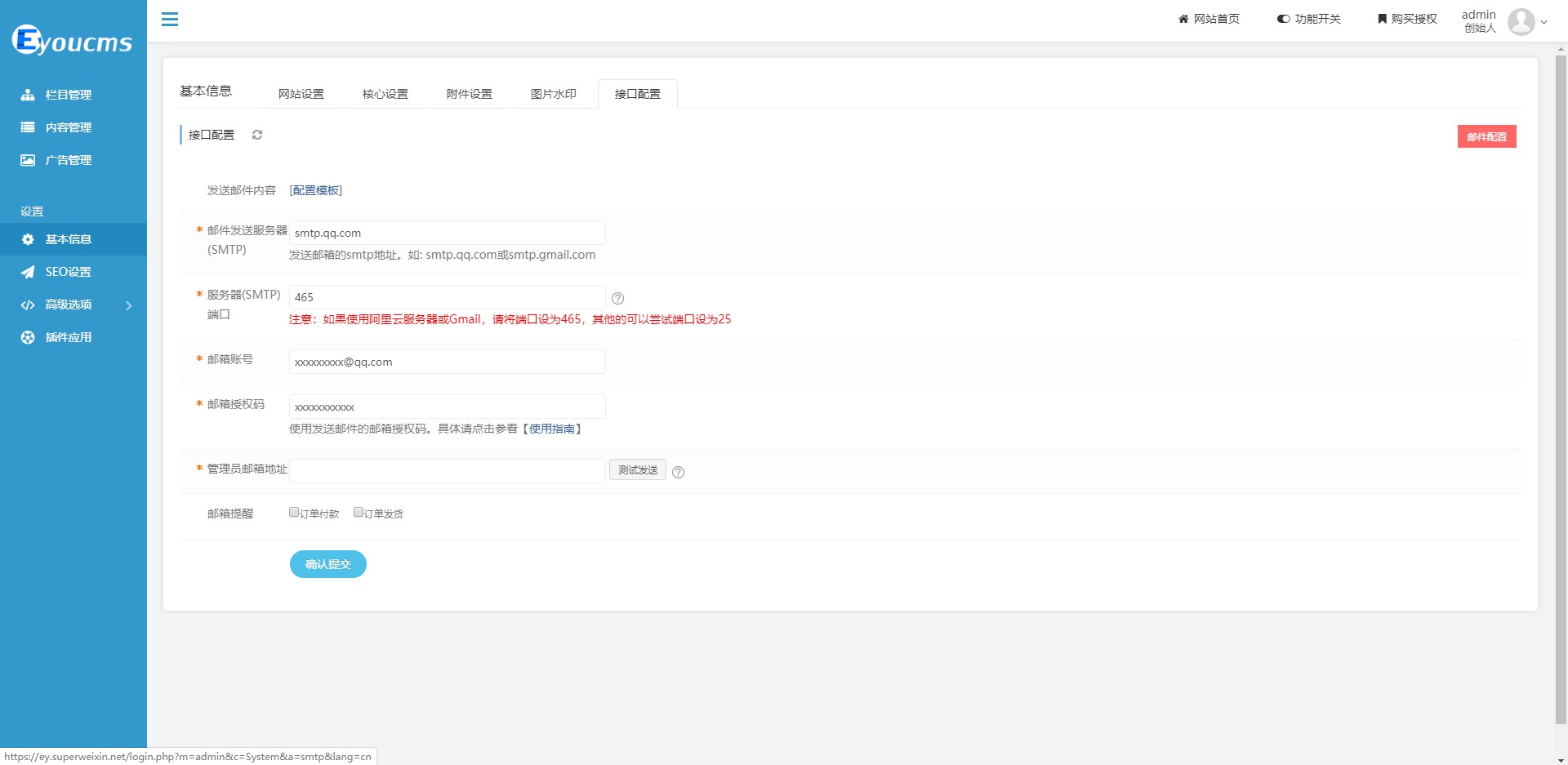1568x765 pixels.
Task: Click the help icon beside port field
Action: pyautogui.click(x=618, y=298)
